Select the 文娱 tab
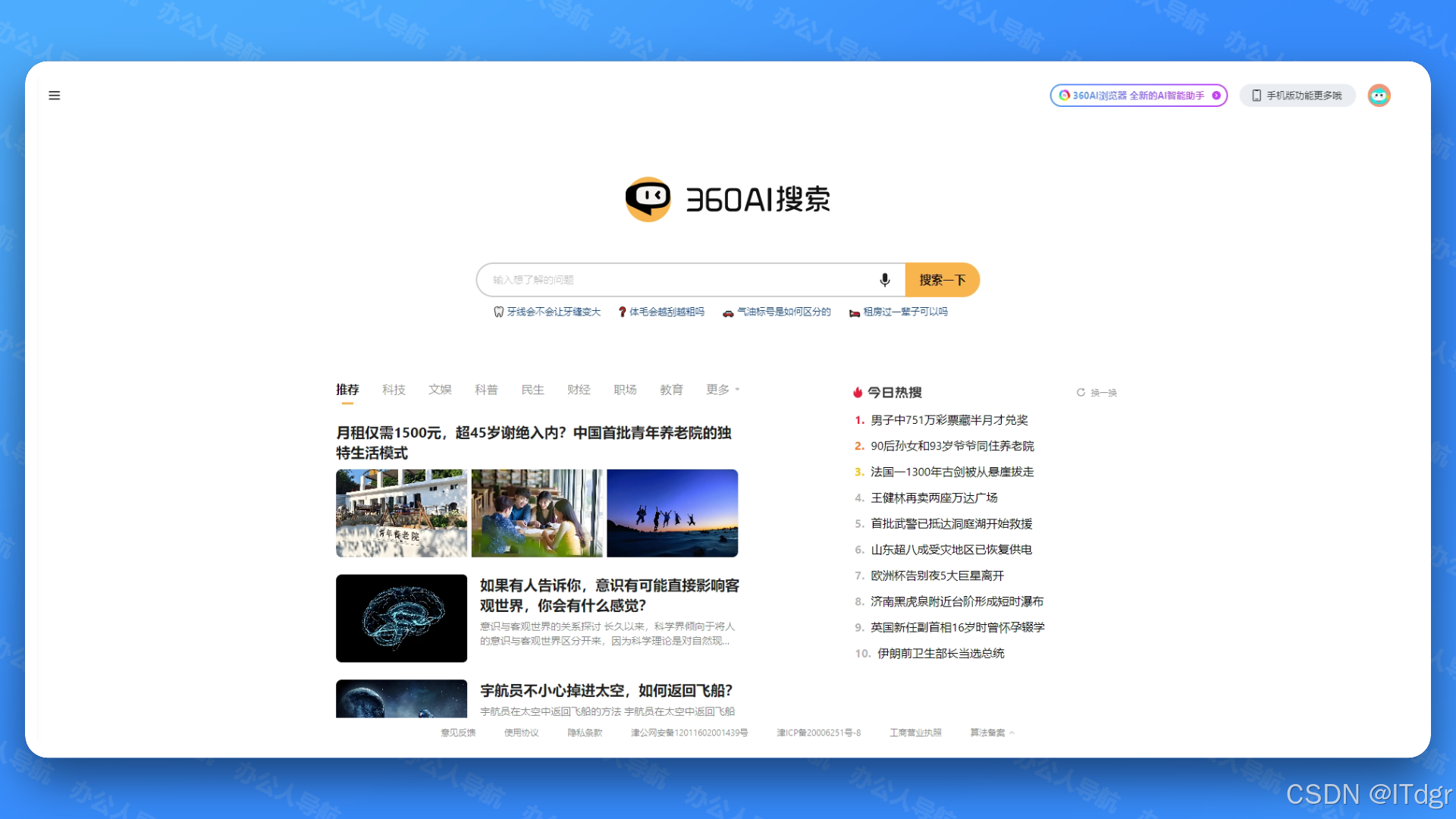The image size is (1456, 819). [x=440, y=390]
